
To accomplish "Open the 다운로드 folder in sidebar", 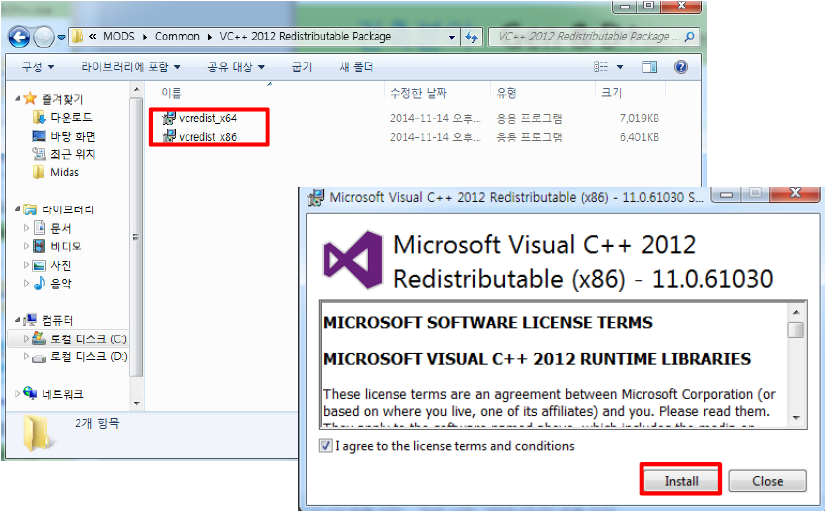I will coord(71,117).
